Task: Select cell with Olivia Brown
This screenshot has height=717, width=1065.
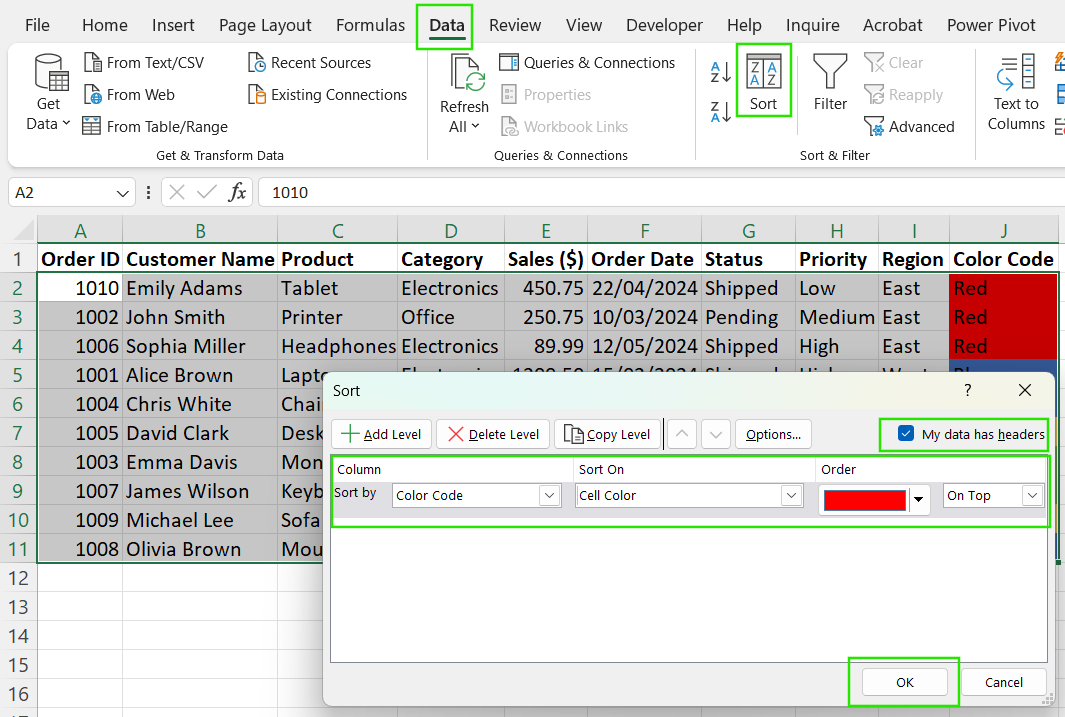Action: [200, 549]
